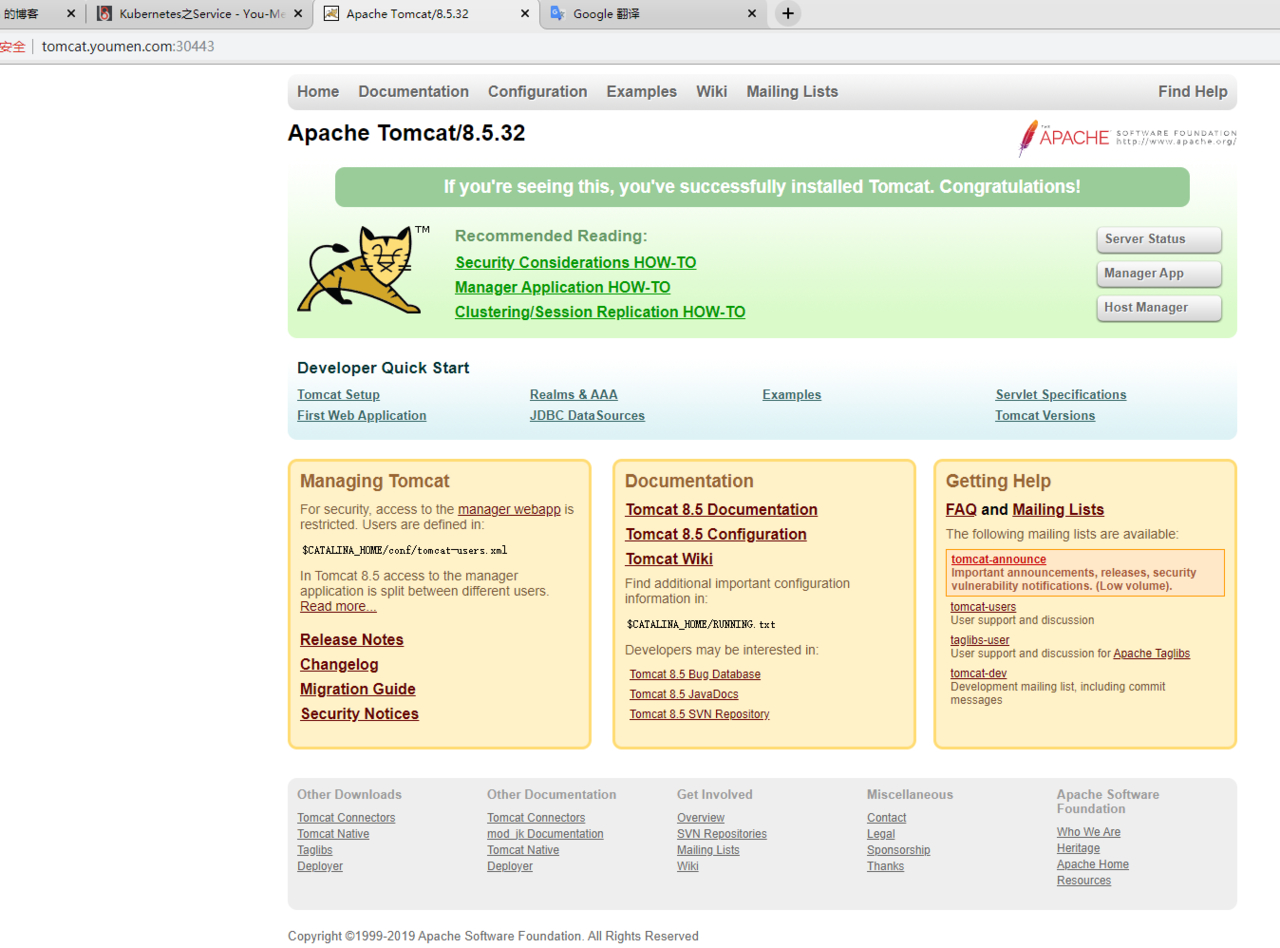This screenshot has height=948, width=1280.
Task: Open Deployer under Other Downloads
Action: click(x=320, y=866)
